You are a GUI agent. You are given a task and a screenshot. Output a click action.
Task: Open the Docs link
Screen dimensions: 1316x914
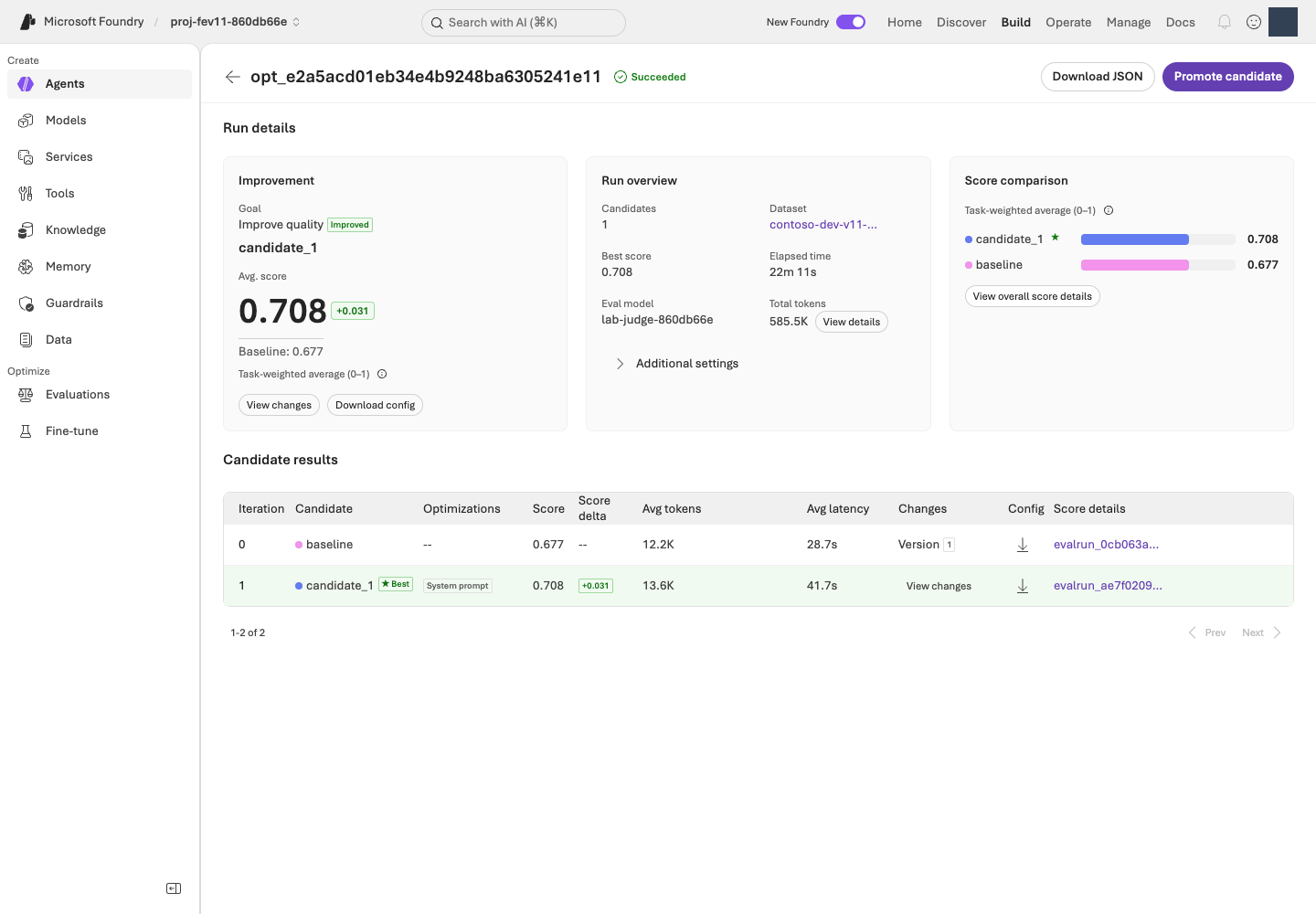point(1181,22)
